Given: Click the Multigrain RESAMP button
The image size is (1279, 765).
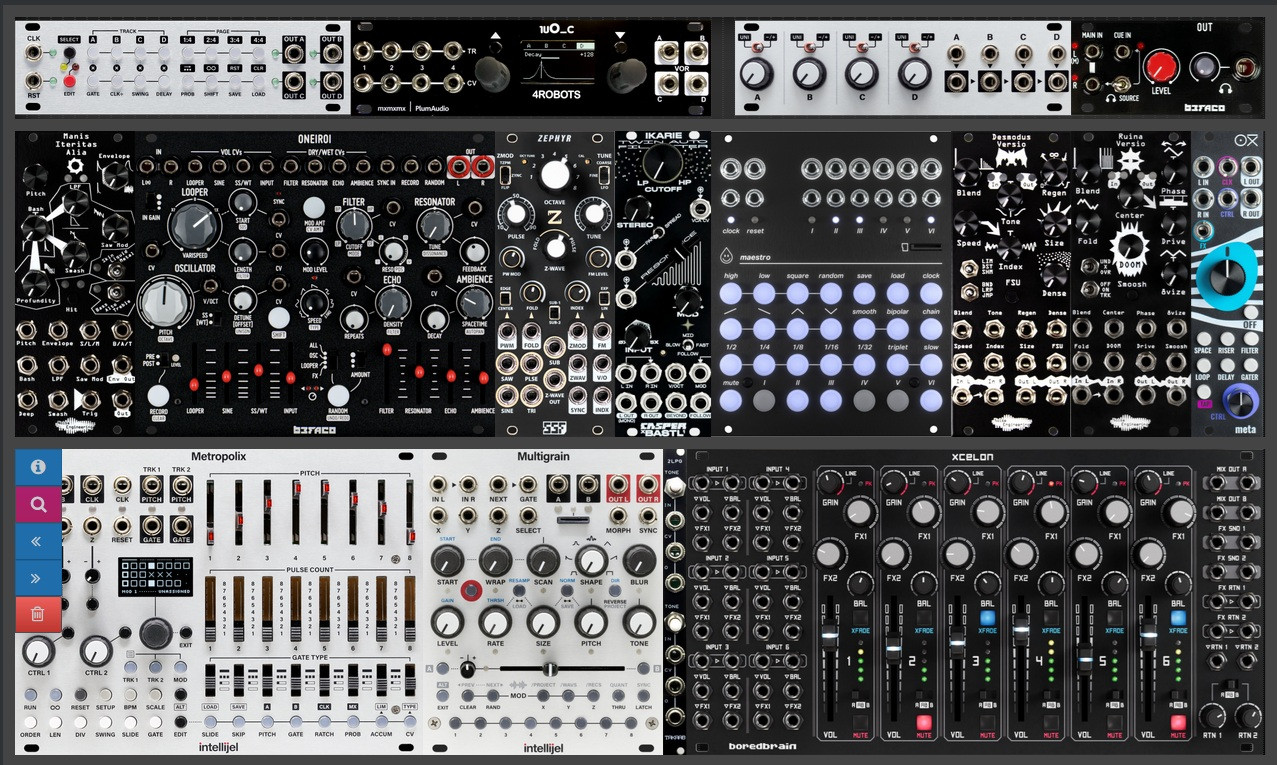Looking at the screenshot, I should pos(518,592).
